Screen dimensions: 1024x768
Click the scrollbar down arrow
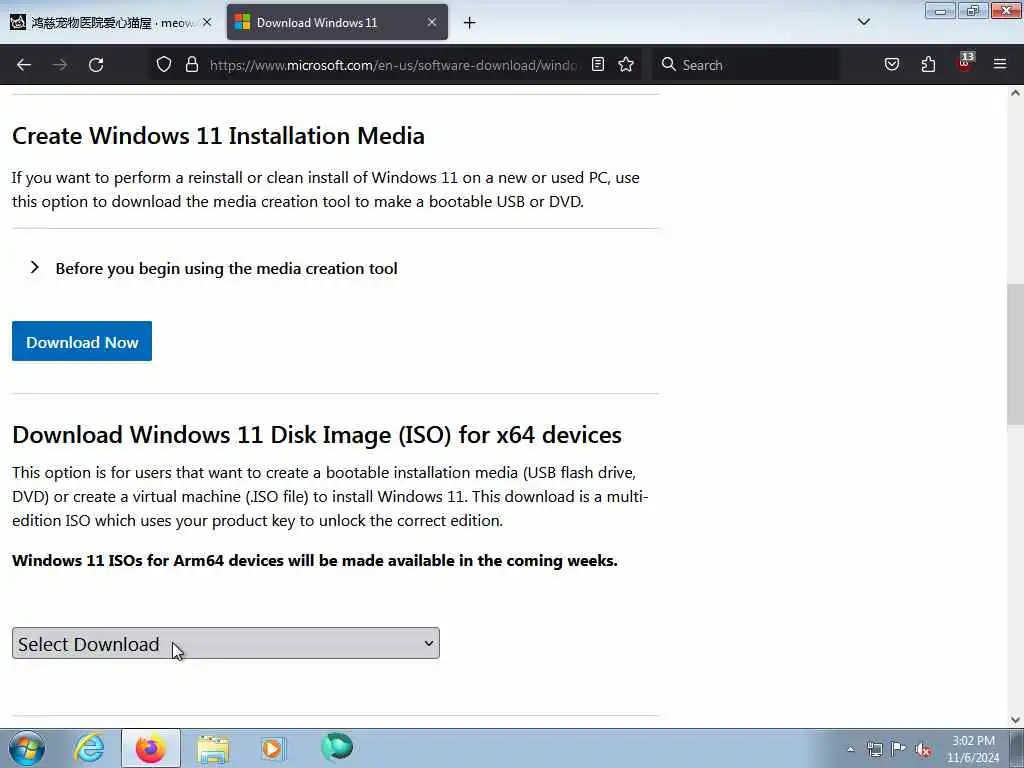click(x=1015, y=720)
